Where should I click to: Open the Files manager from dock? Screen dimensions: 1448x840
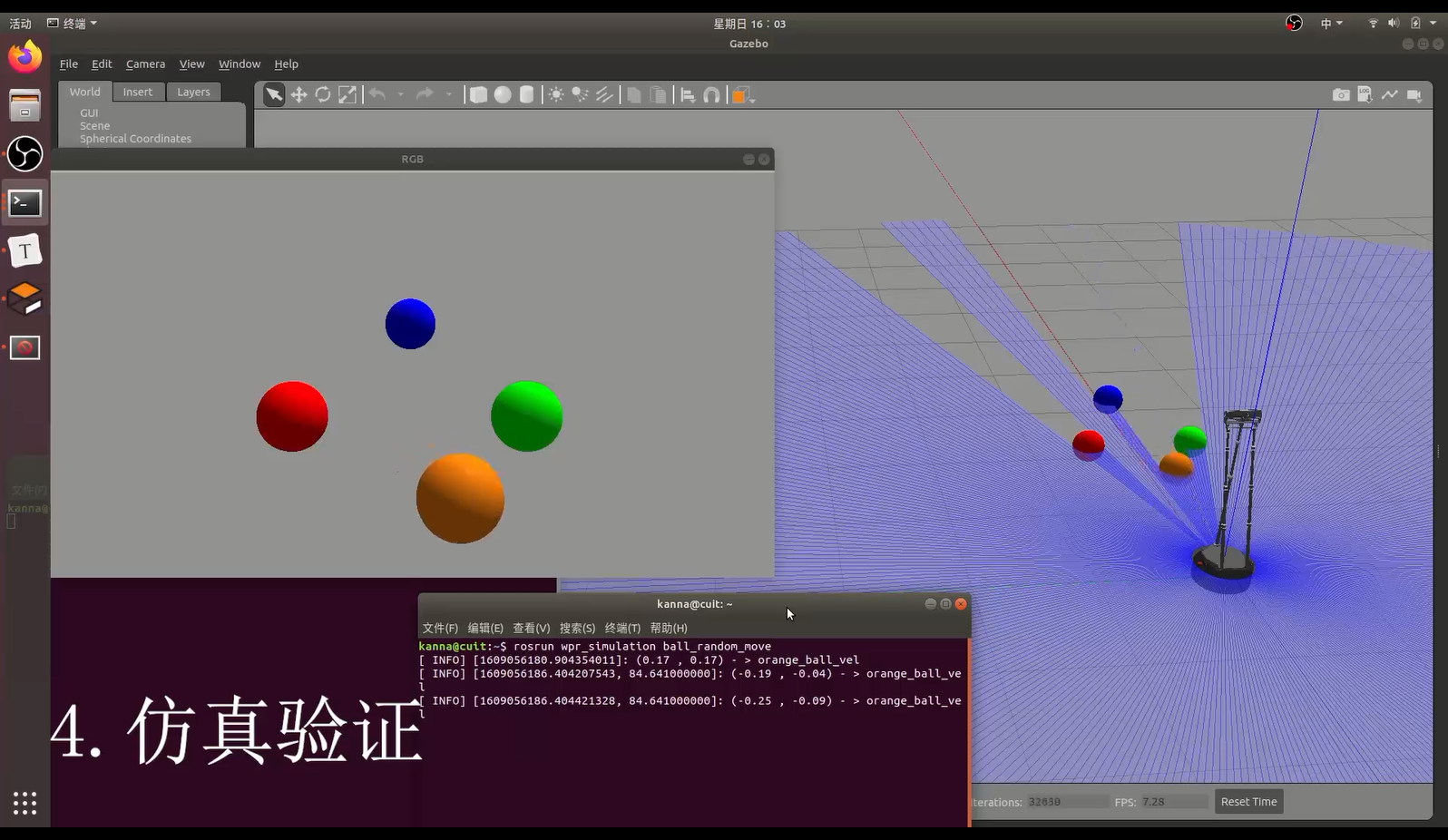pos(24,105)
